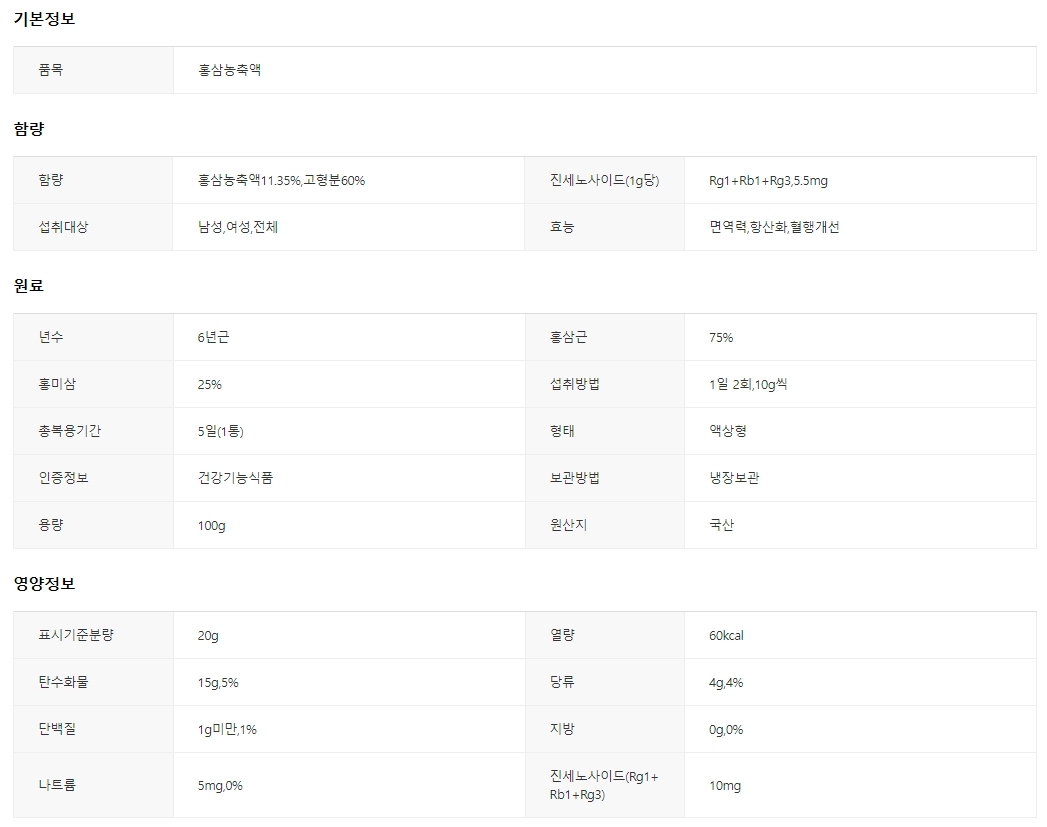
Task: Select the 홍삼농축액 product type value
Action: point(229,70)
